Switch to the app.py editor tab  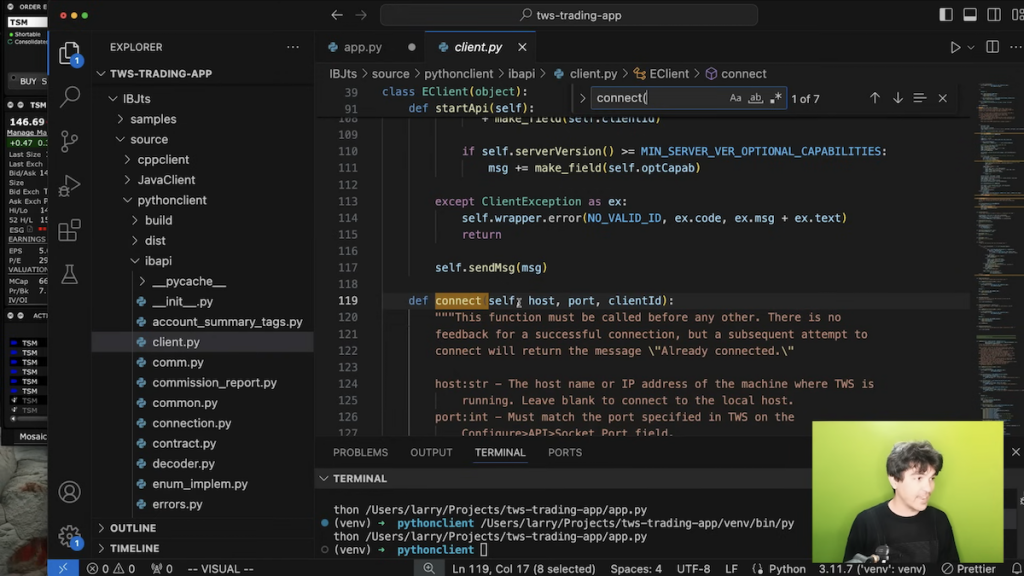[x=362, y=47]
